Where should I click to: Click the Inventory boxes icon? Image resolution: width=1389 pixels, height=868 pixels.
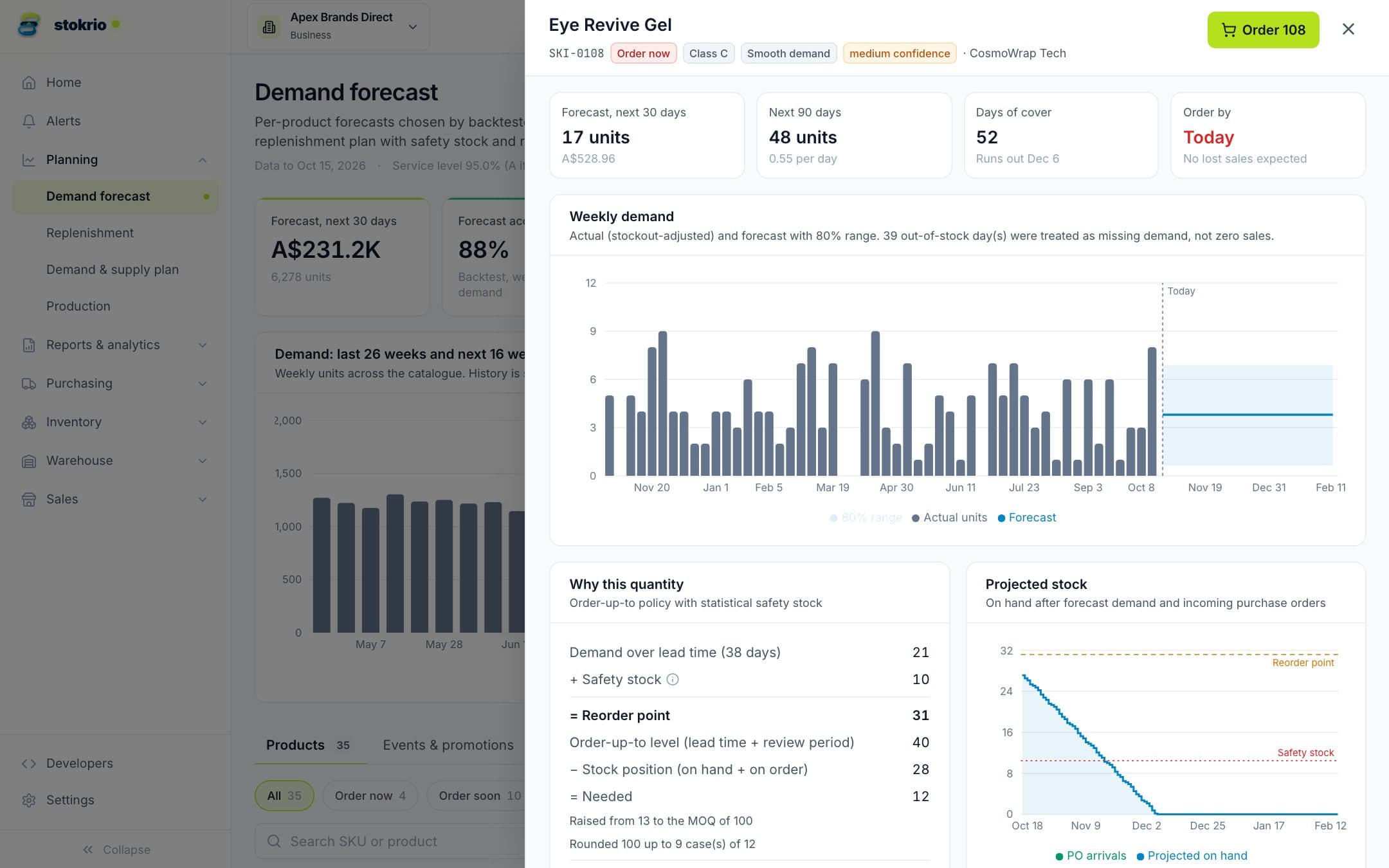click(29, 422)
